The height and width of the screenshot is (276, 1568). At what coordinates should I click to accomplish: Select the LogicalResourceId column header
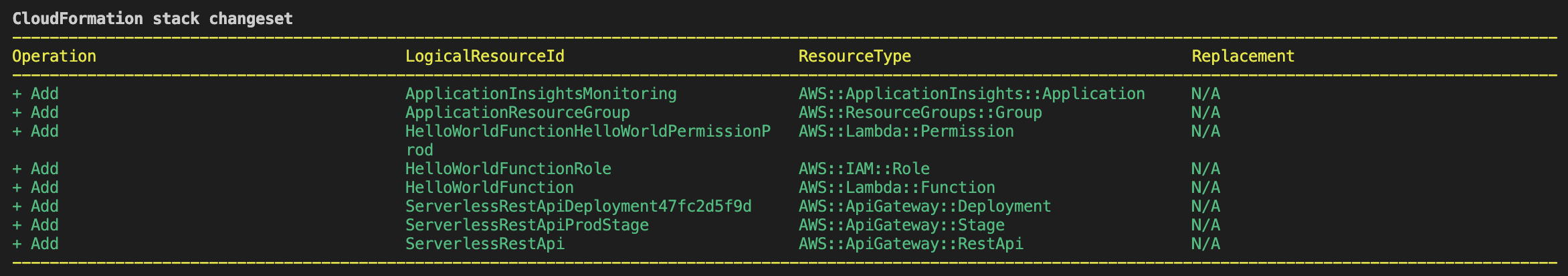(x=485, y=56)
